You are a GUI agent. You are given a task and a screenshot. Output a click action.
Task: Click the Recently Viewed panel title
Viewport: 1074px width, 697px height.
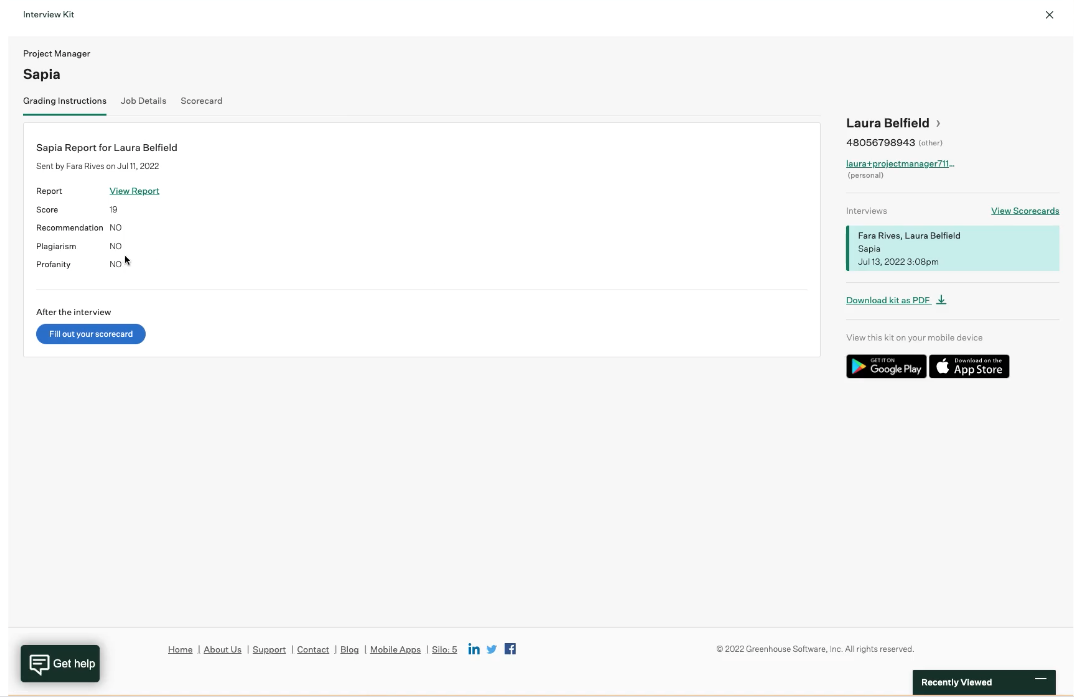[956, 683]
